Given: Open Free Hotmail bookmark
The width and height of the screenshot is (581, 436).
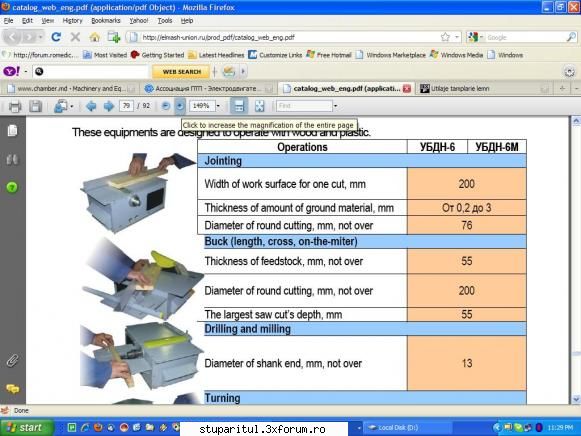Looking at the screenshot, I should 329,55.
